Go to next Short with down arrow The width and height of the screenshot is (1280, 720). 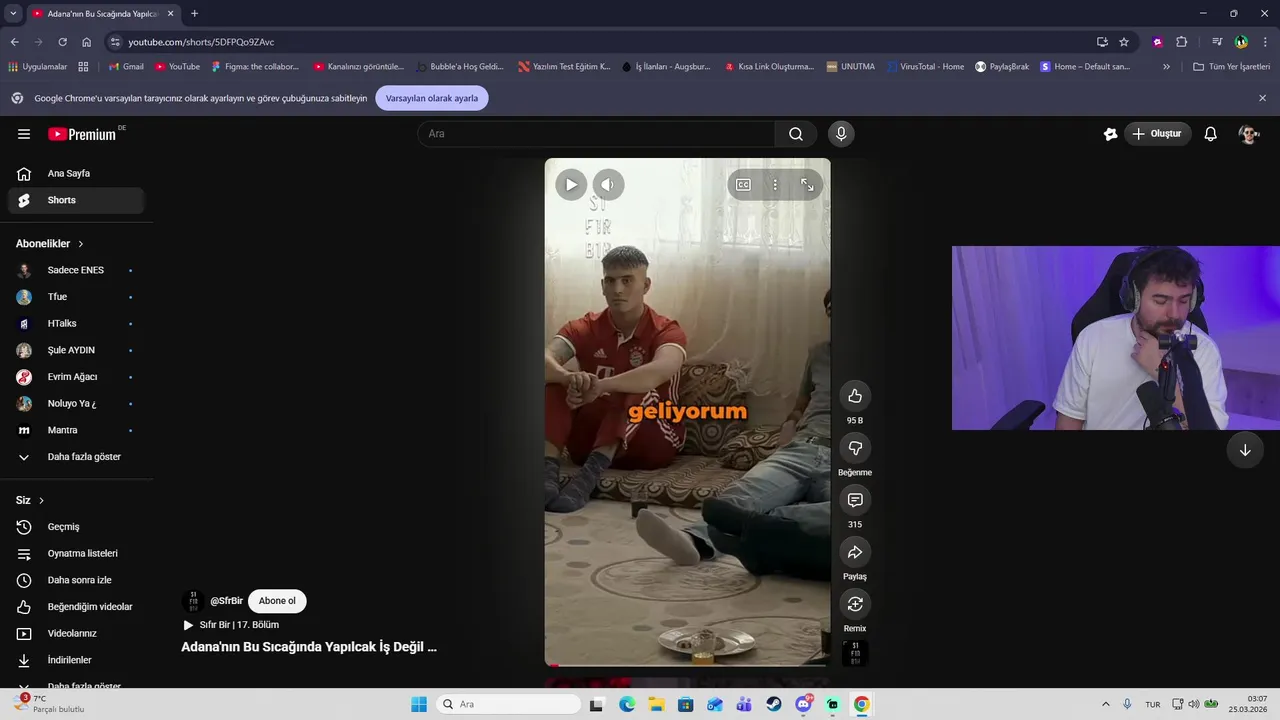coord(1245,450)
